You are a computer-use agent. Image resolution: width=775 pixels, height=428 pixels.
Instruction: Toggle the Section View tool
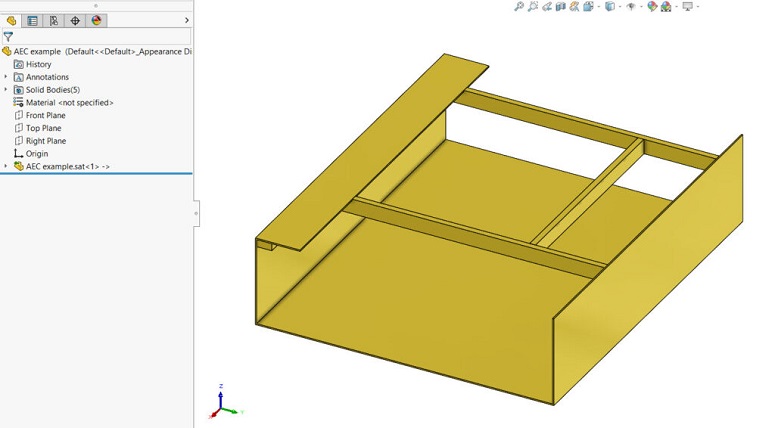tap(560, 6)
